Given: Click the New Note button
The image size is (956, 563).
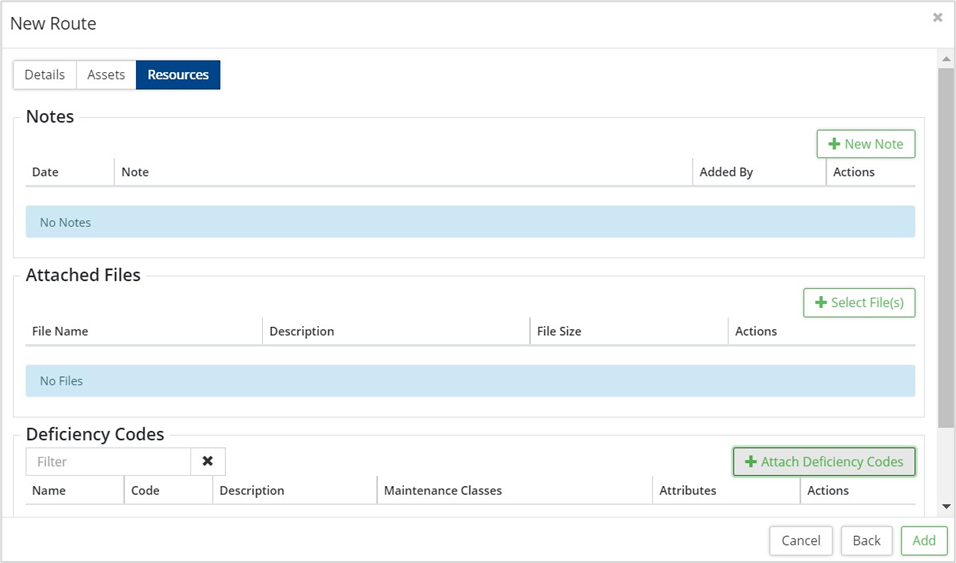Looking at the screenshot, I should coord(865,144).
